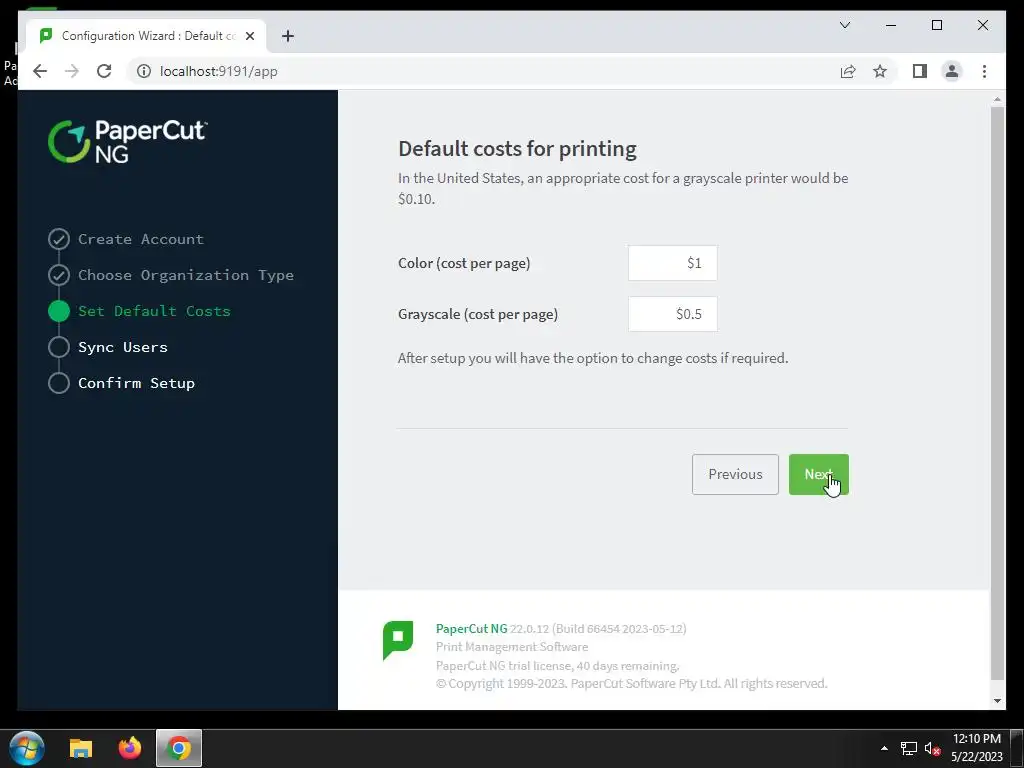Screen dimensions: 1024x768
Task: Click the Next button
Action: [x=818, y=474]
